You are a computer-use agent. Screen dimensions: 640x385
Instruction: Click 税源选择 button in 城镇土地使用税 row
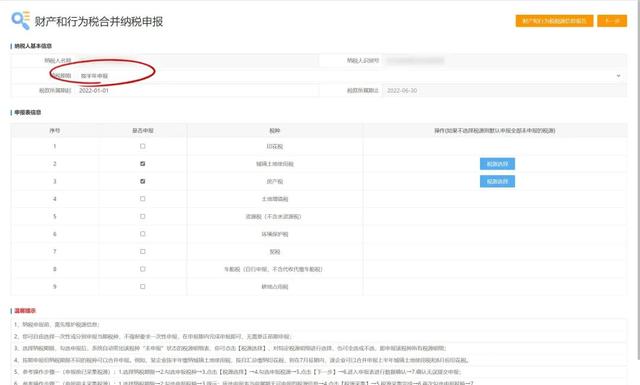(497, 164)
